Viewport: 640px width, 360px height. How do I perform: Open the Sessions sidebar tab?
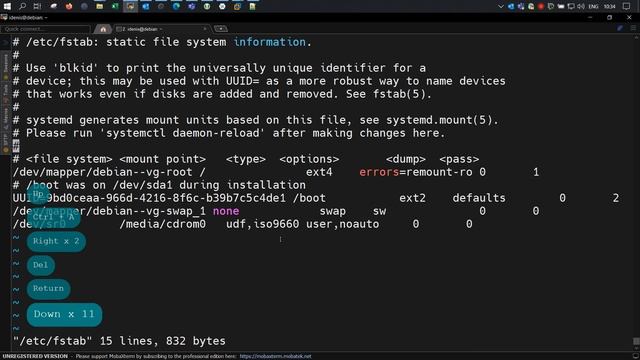click(5, 65)
